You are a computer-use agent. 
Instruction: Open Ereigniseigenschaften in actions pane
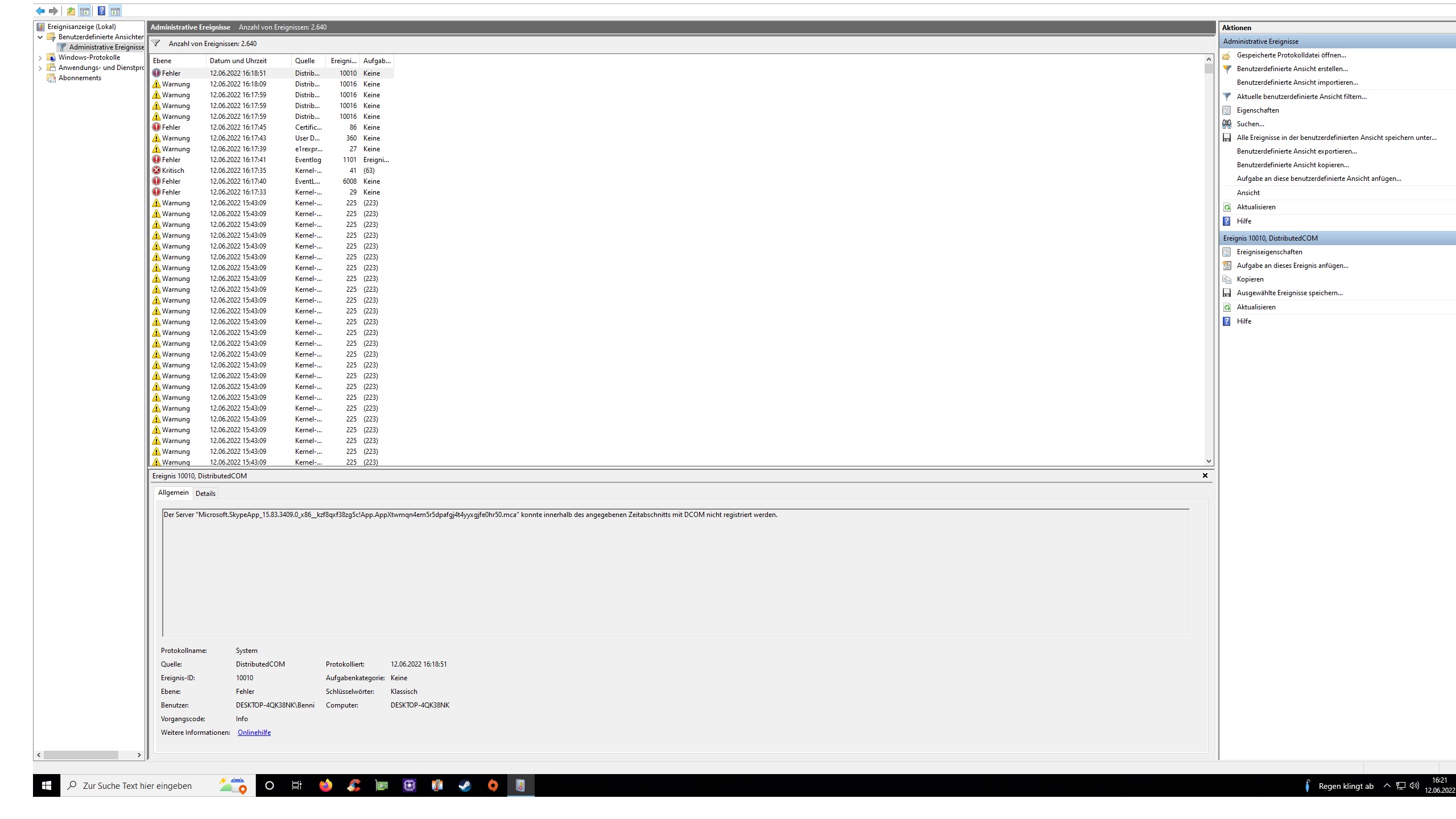(1269, 252)
